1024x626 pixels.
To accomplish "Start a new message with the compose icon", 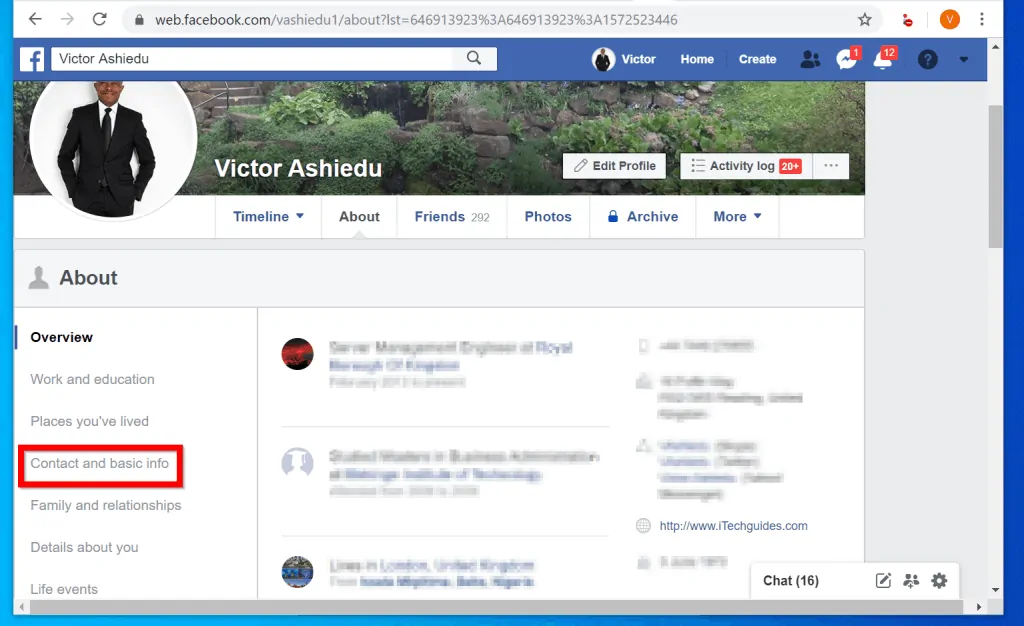I will (883, 580).
